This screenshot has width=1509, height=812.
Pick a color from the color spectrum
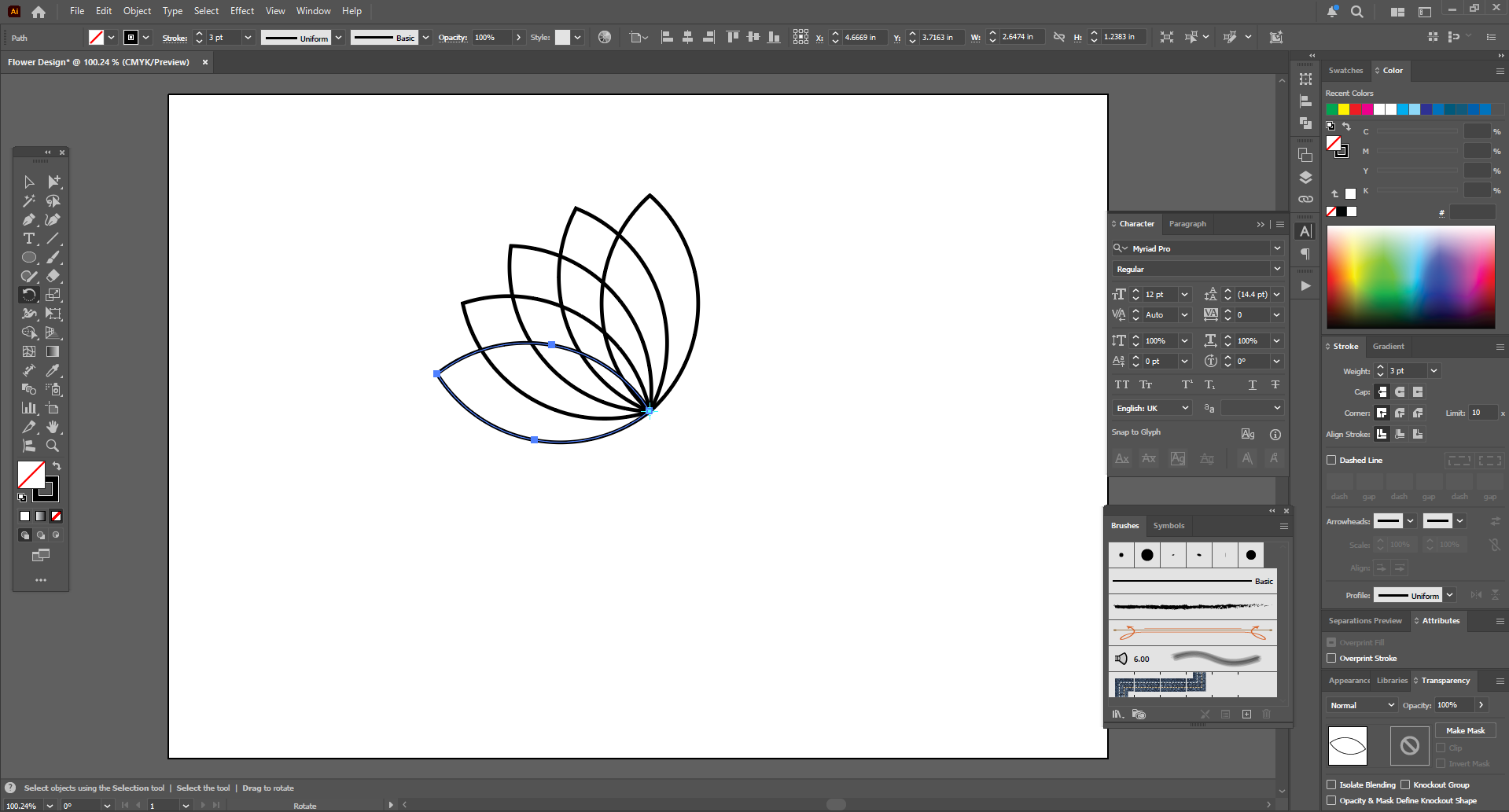1411,277
